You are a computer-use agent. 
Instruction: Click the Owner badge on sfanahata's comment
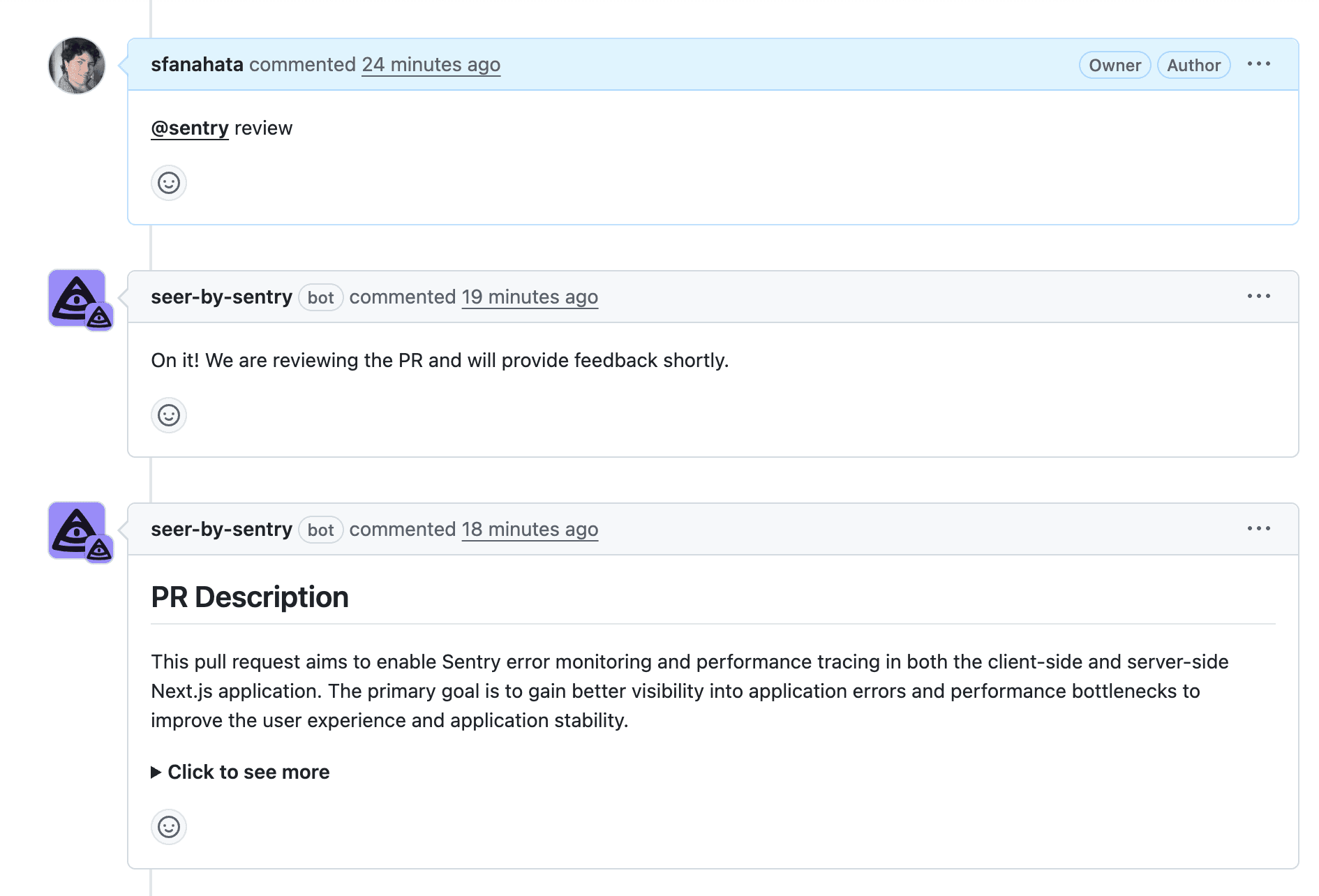tap(1114, 65)
